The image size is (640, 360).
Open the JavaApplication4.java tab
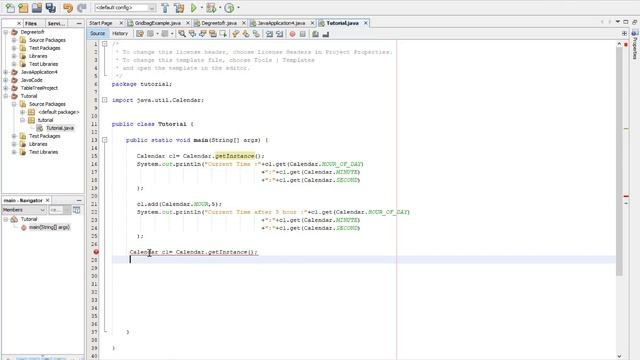(281, 23)
